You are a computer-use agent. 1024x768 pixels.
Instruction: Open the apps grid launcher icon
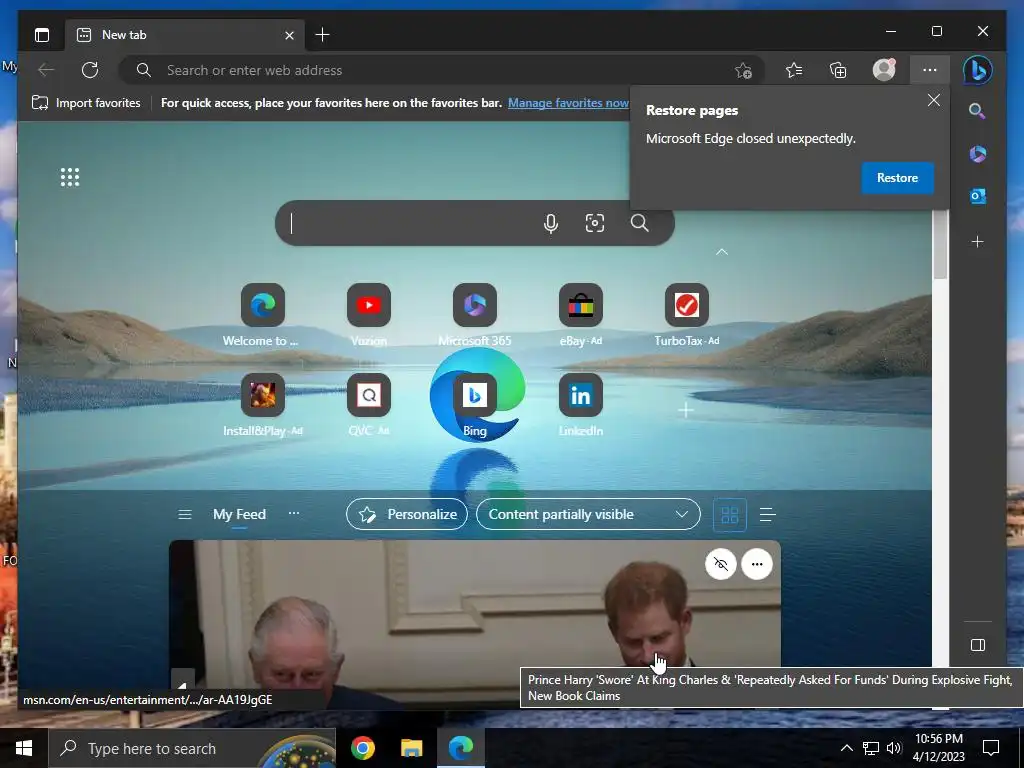(x=70, y=177)
